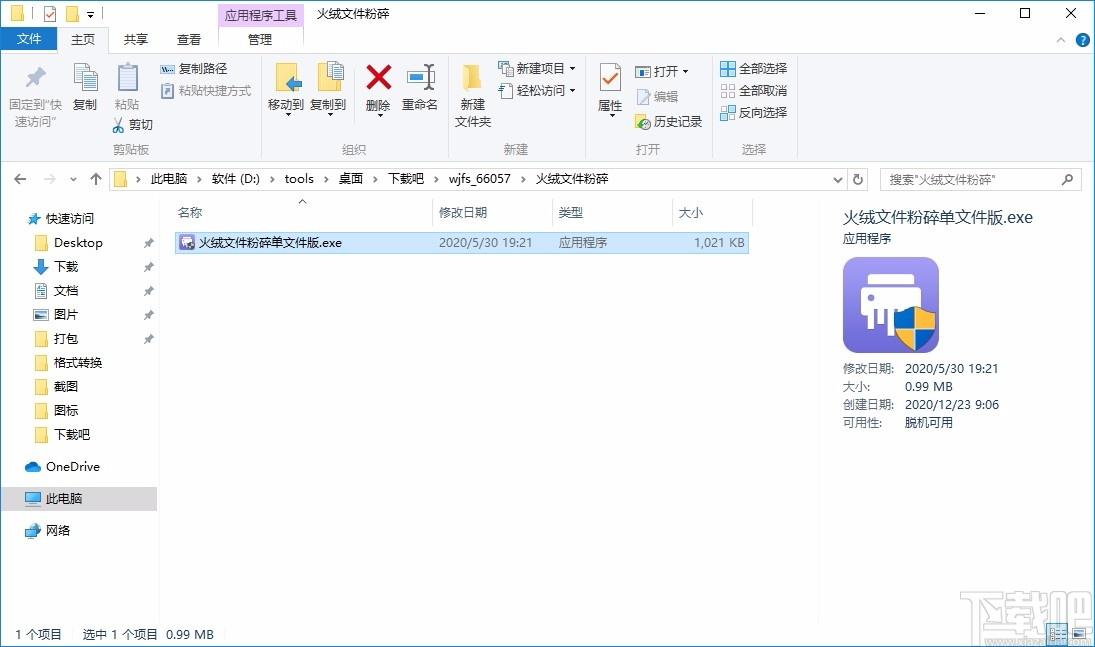Click the Properties checkmark icon
This screenshot has height=647, width=1095.
pyautogui.click(x=610, y=78)
